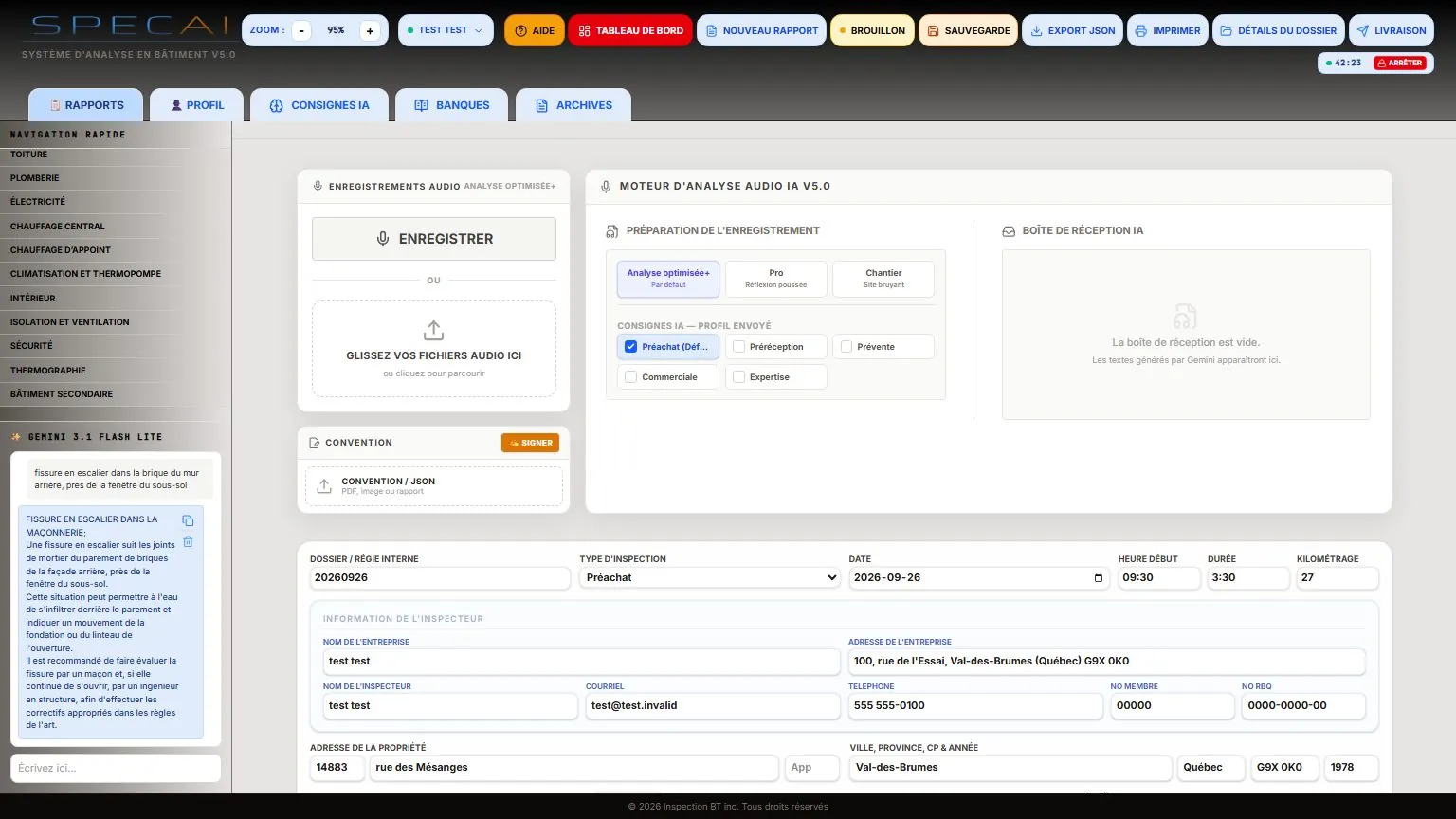Click the Convention / JSON upload area
This screenshot has height=819, width=1456.
tap(434, 486)
